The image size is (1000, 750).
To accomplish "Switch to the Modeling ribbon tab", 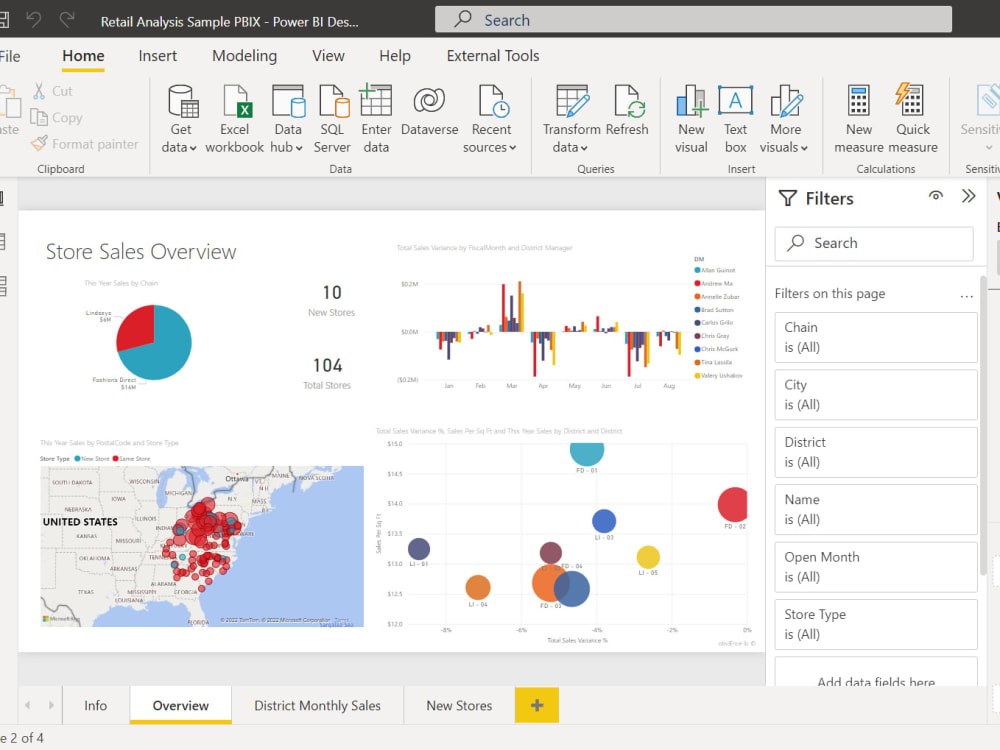I will tap(244, 56).
